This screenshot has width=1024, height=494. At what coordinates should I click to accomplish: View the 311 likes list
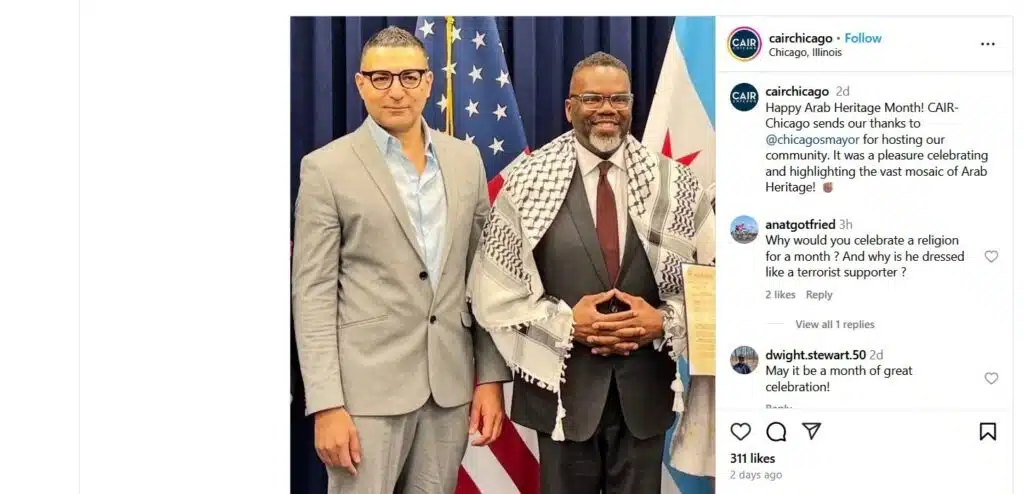pyautogui.click(x=752, y=458)
